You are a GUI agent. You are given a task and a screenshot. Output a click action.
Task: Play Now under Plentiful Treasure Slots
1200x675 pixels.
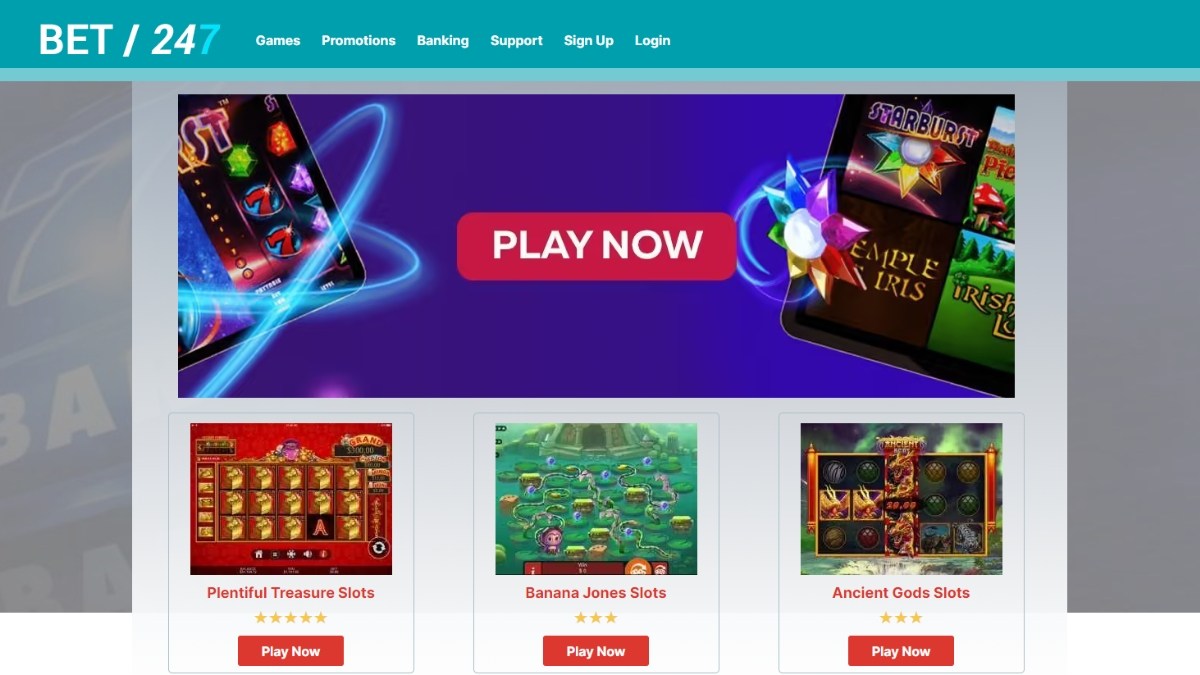point(291,651)
